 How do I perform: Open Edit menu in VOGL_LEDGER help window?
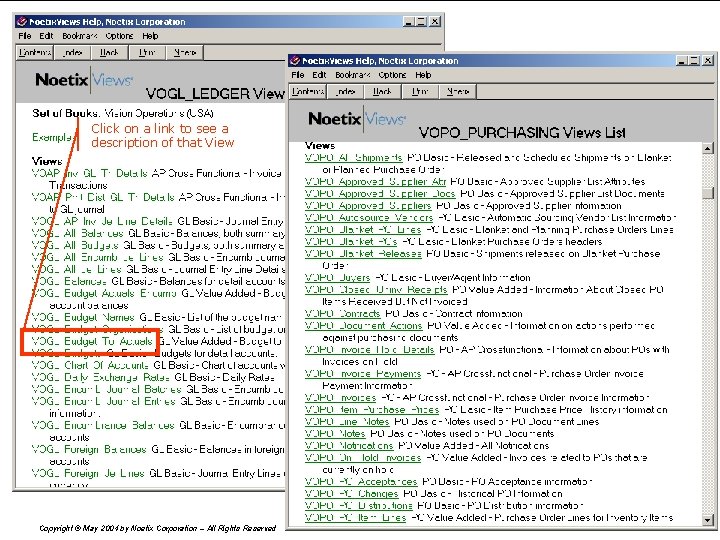[46, 36]
